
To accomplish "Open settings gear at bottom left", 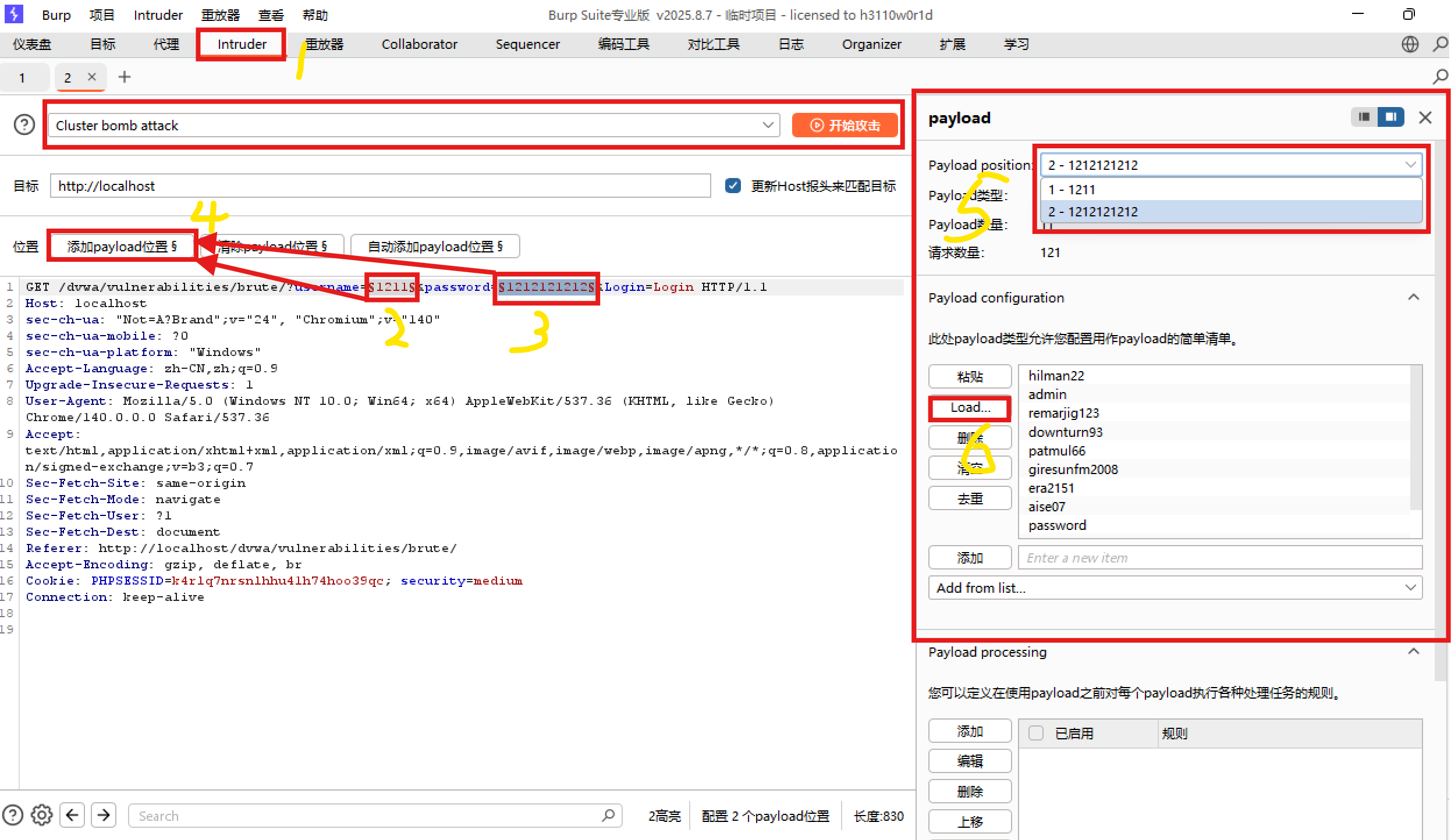I will point(42,816).
